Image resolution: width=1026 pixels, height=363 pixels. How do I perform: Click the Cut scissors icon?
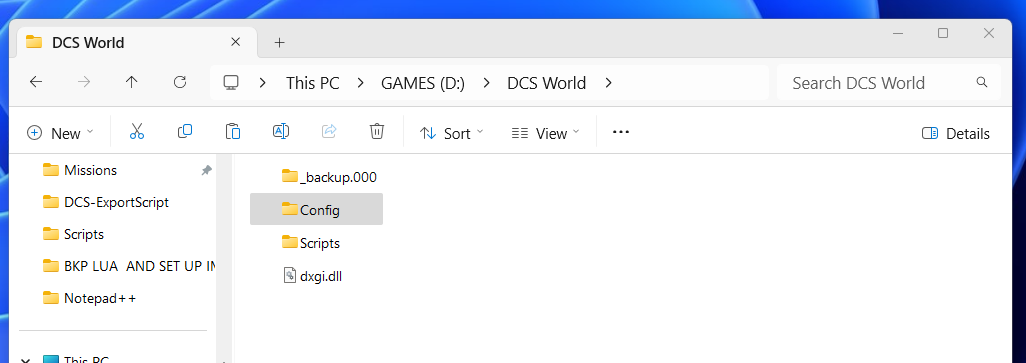(x=137, y=132)
